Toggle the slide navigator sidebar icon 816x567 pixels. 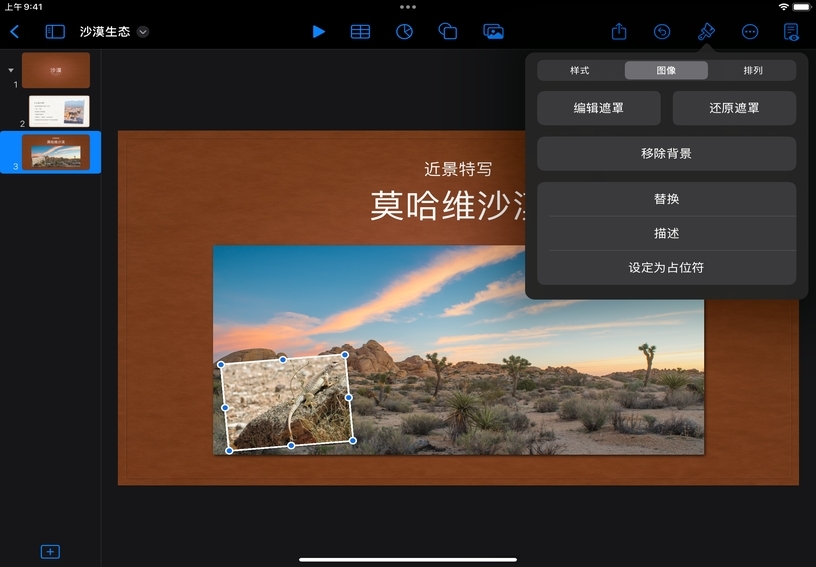point(55,31)
